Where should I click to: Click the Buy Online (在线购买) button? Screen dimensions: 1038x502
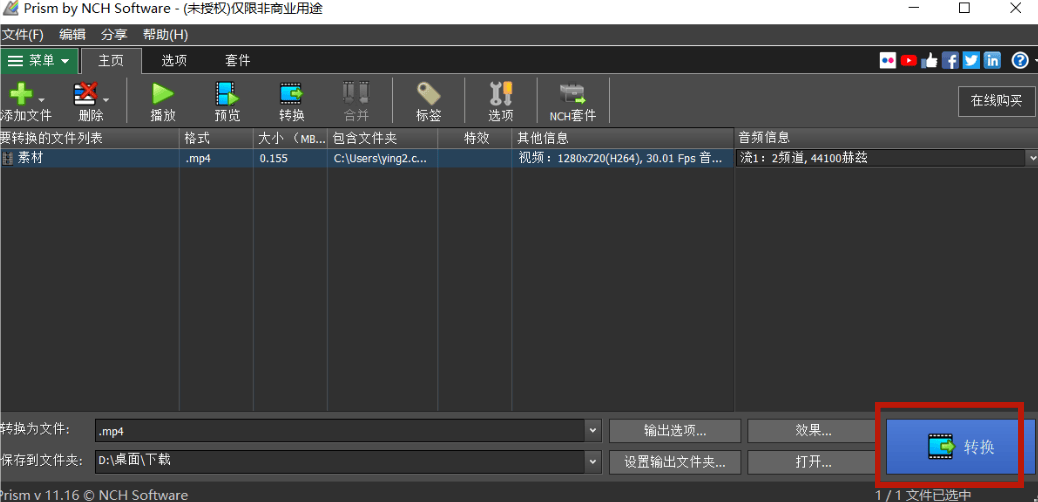coord(996,100)
